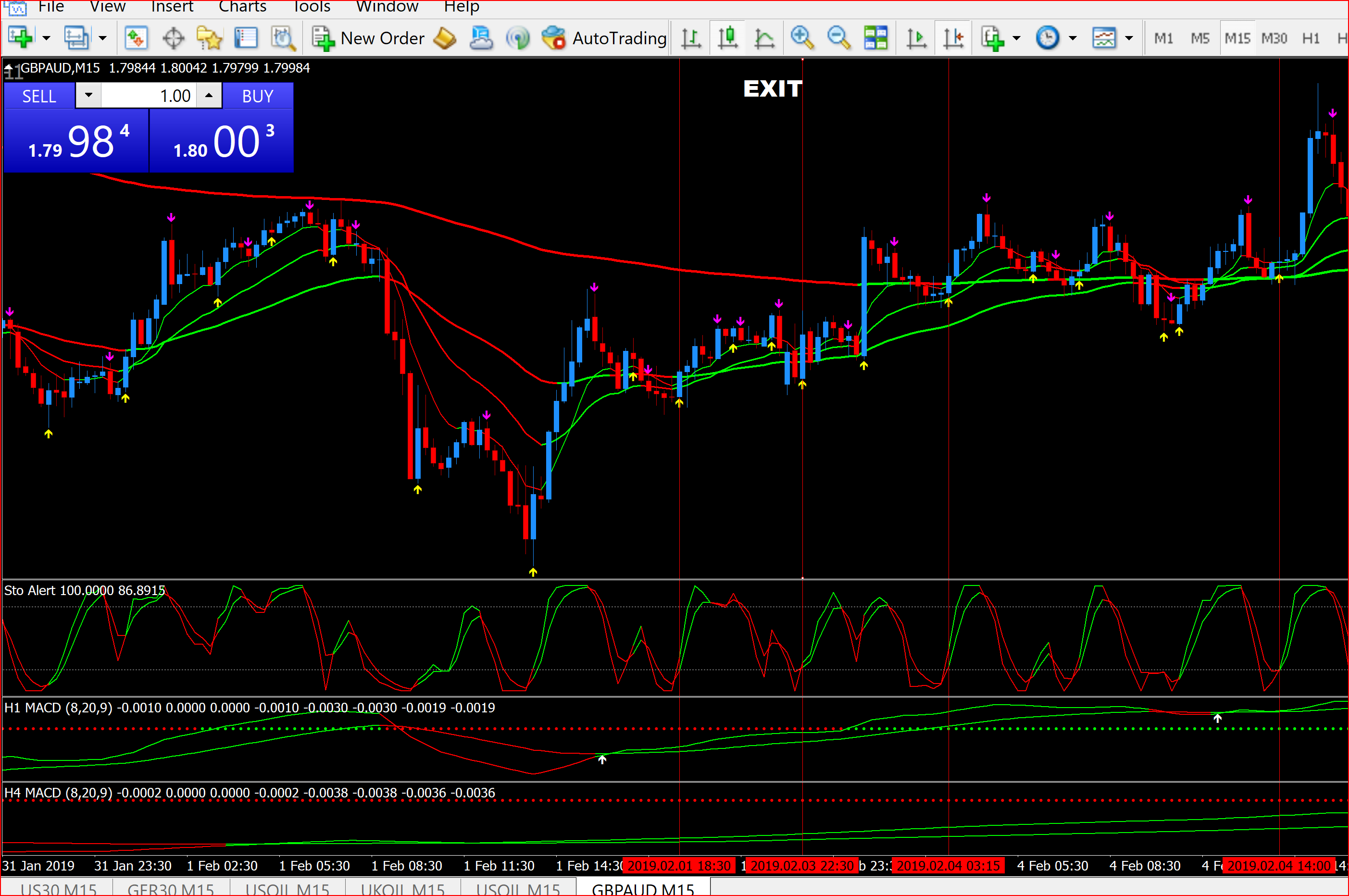Click the blue SELL button
Viewport: 1349px width, 896px height.
point(39,96)
